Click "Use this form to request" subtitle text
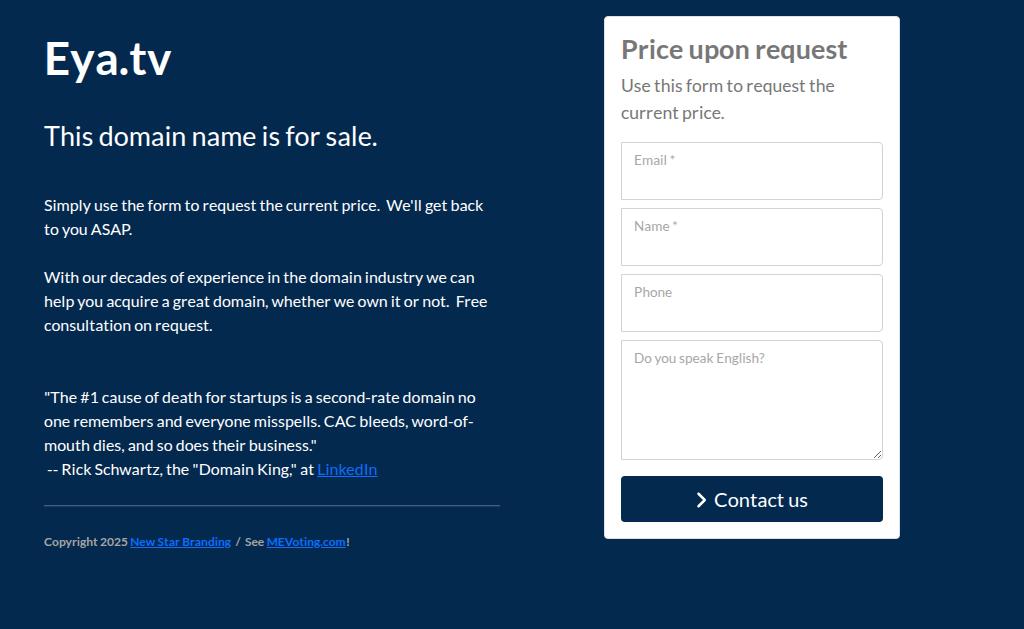Image resolution: width=1024 pixels, height=629 pixels. pos(728,99)
